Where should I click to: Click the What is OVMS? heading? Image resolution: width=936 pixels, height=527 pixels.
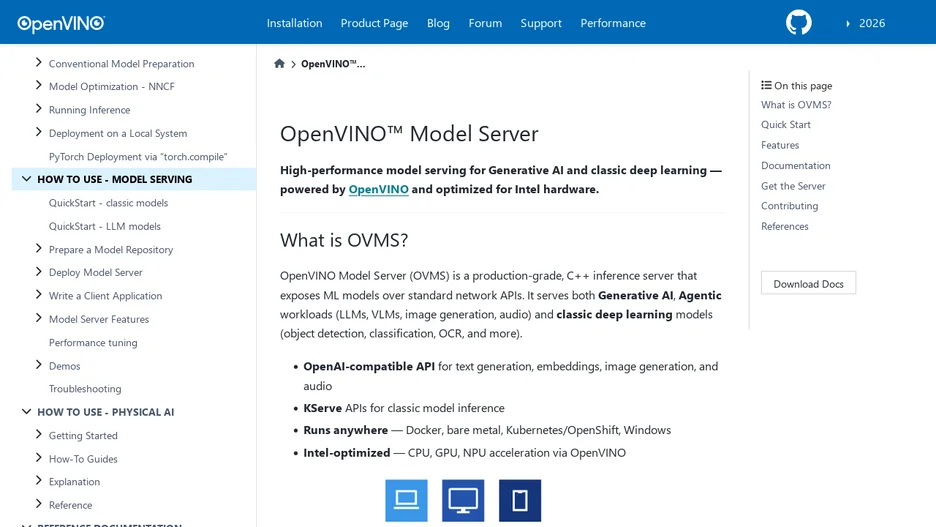coord(344,240)
